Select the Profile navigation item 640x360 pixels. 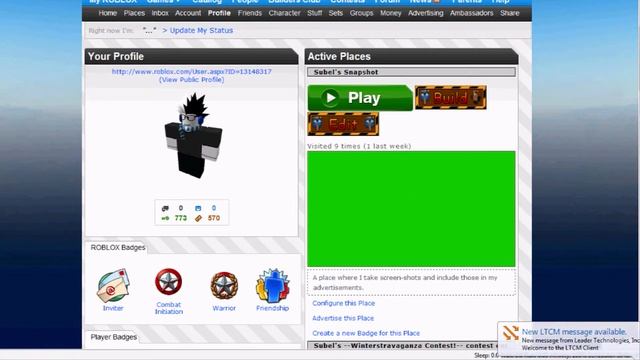[219, 13]
